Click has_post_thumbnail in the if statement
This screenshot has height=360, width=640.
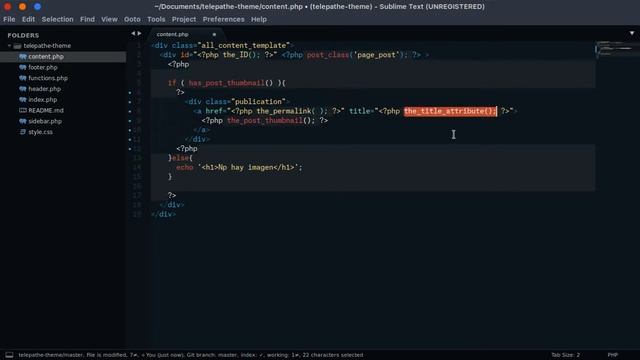pyautogui.click(x=227, y=83)
